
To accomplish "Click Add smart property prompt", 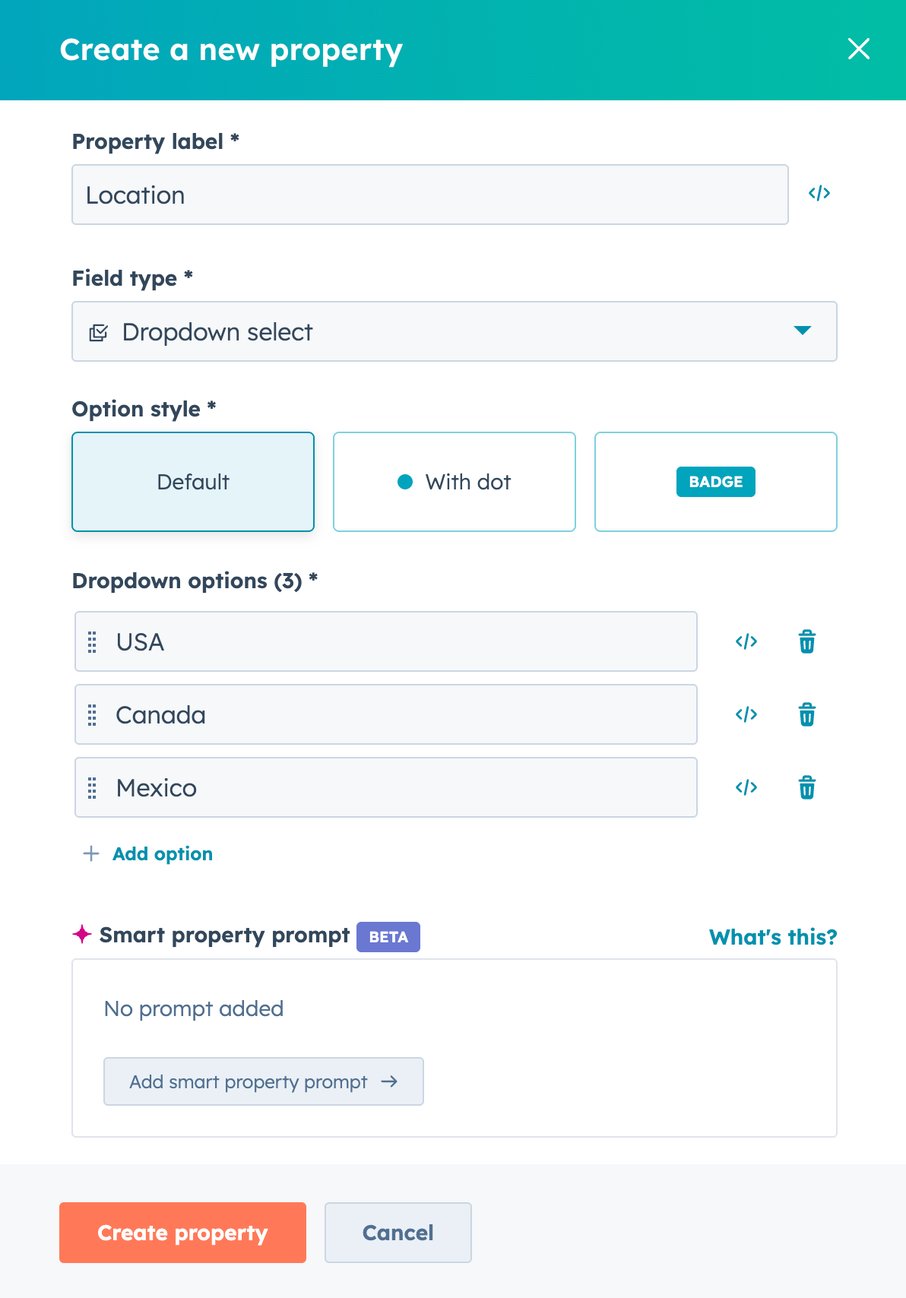I will (x=263, y=1081).
